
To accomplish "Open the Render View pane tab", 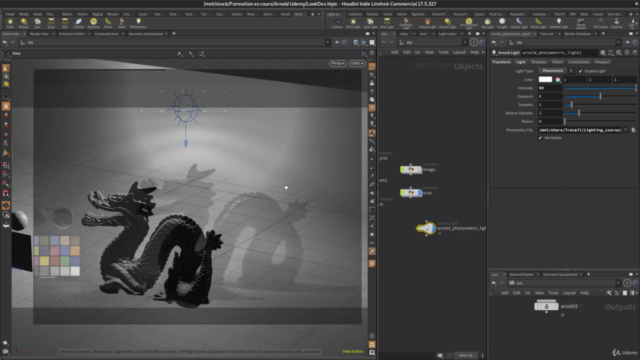I will pyautogui.click(x=39, y=33).
